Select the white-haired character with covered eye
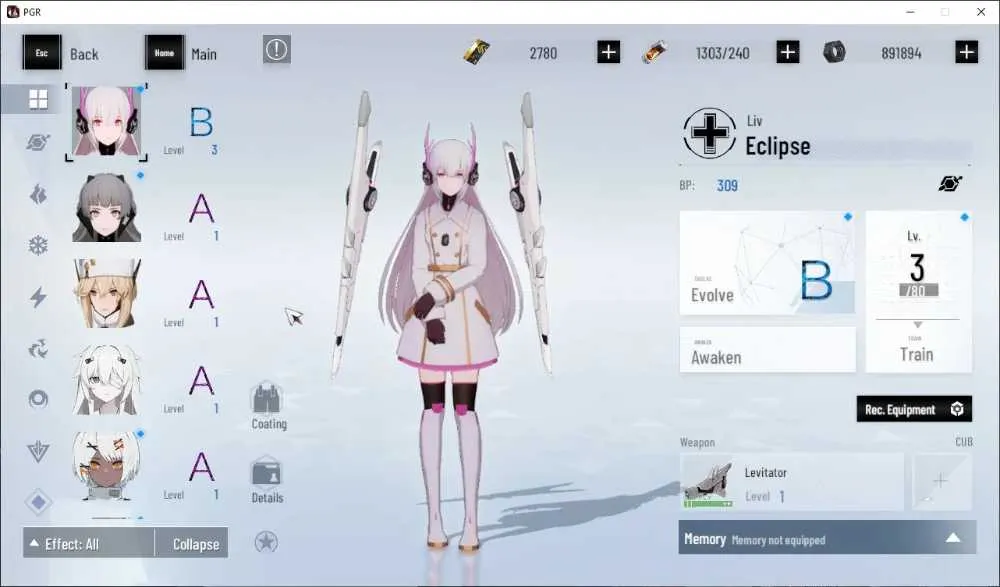 pyautogui.click(x=107, y=380)
